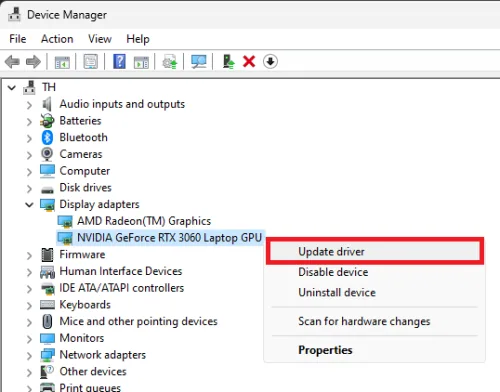Expand the Keyboards chevron
This screenshot has width=500, height=392.
click(29, 306)
